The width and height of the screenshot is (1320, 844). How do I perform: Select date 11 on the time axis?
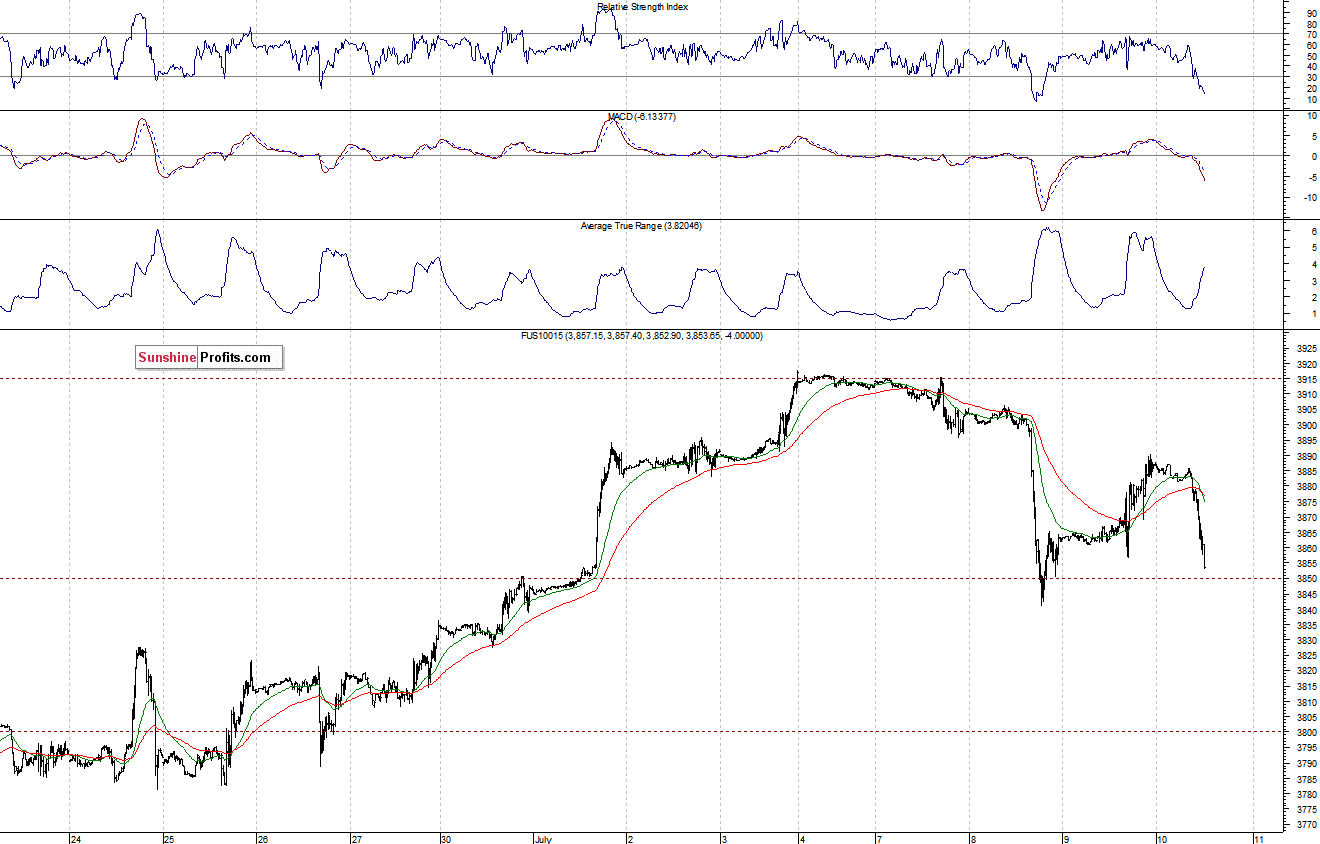pos(1259,838)
